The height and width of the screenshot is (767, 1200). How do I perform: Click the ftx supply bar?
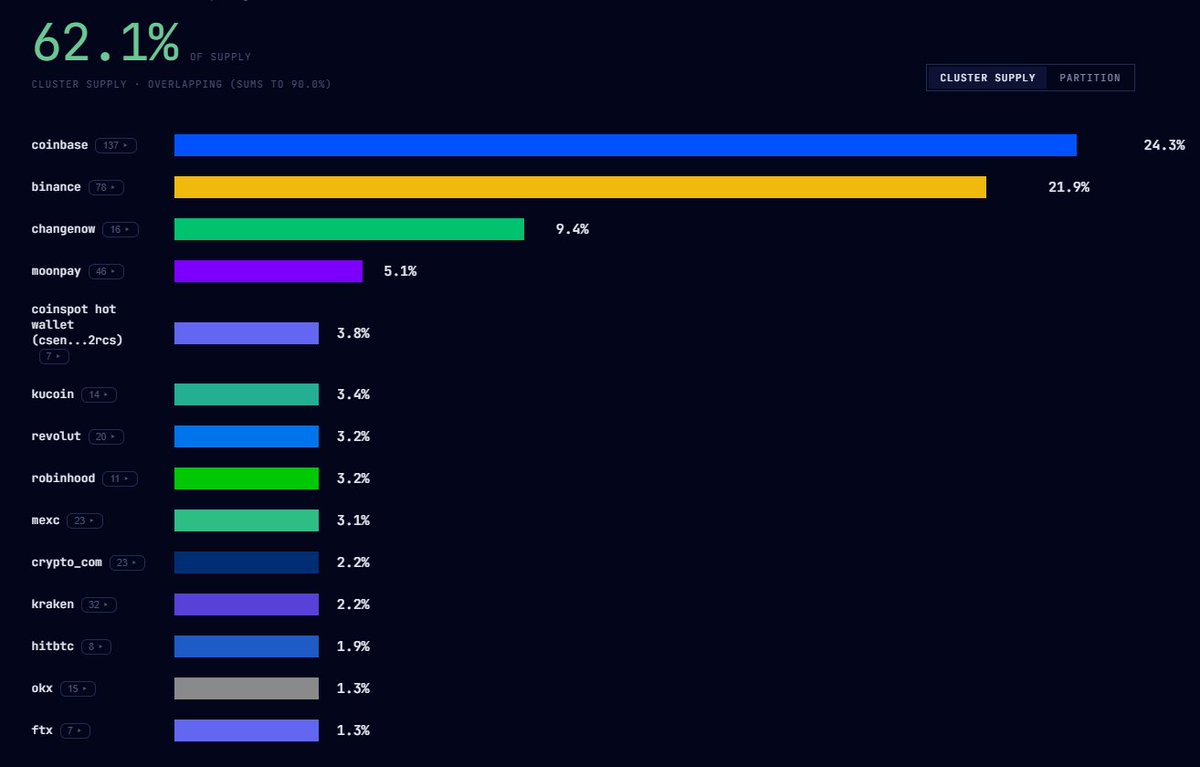tap(246, 730)
